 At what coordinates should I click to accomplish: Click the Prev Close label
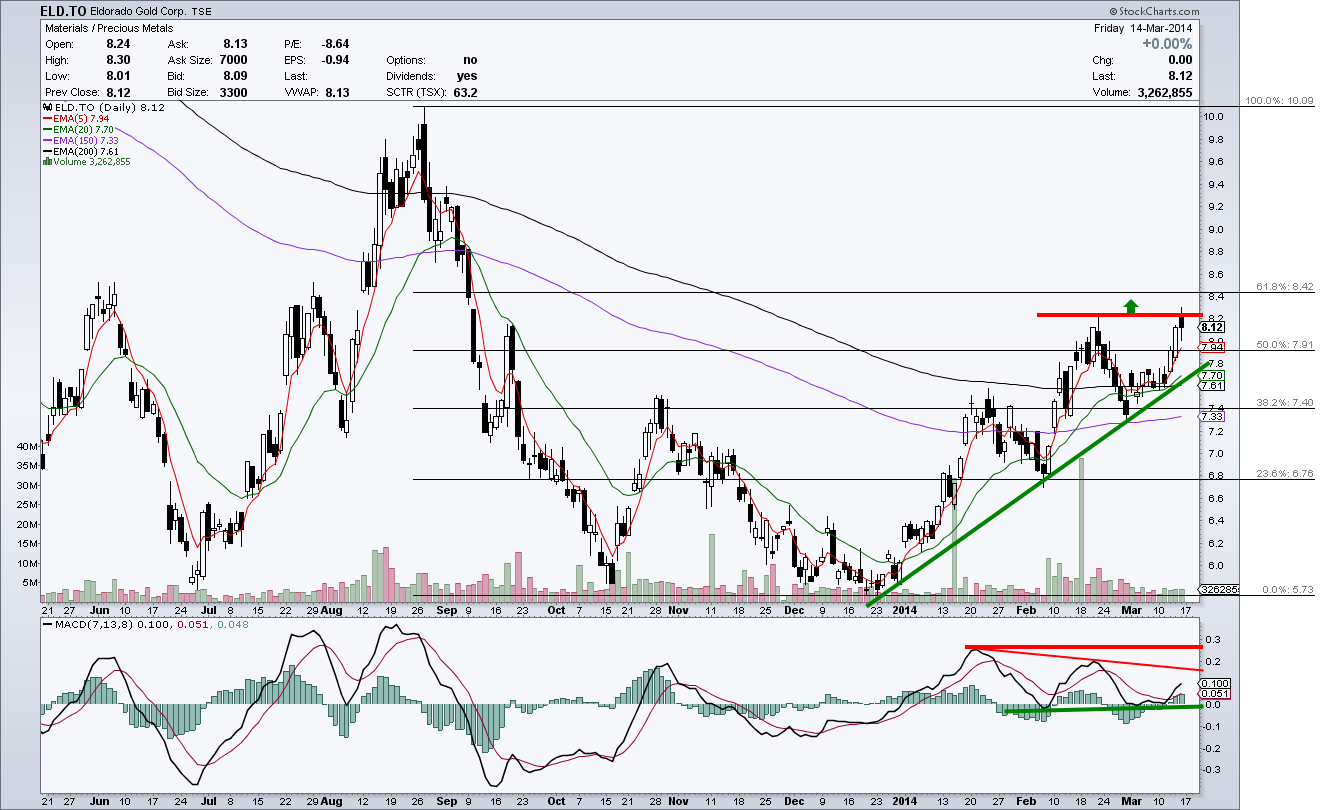pos(73,92)
